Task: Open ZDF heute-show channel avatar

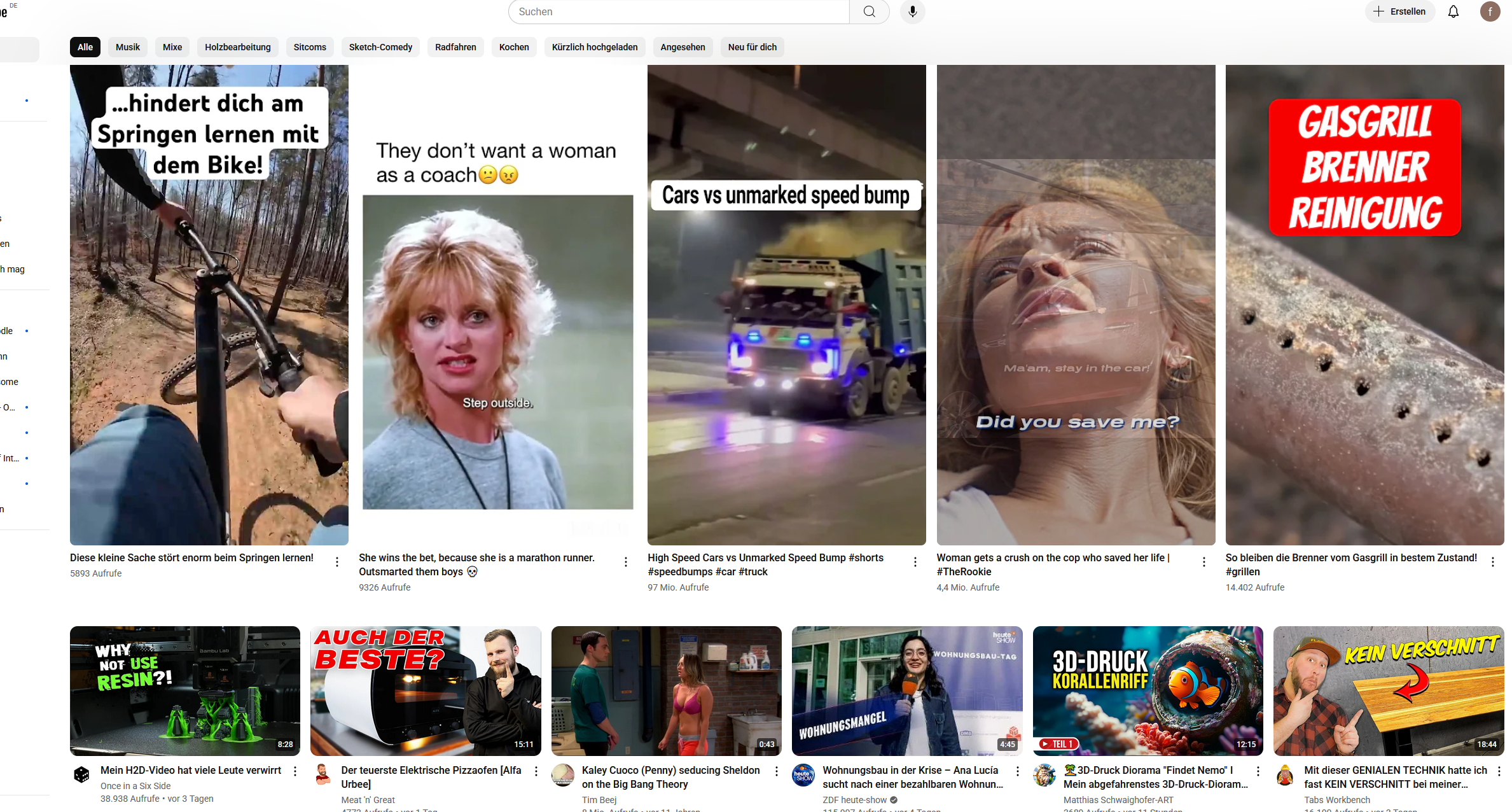Action: coord(803,774)
